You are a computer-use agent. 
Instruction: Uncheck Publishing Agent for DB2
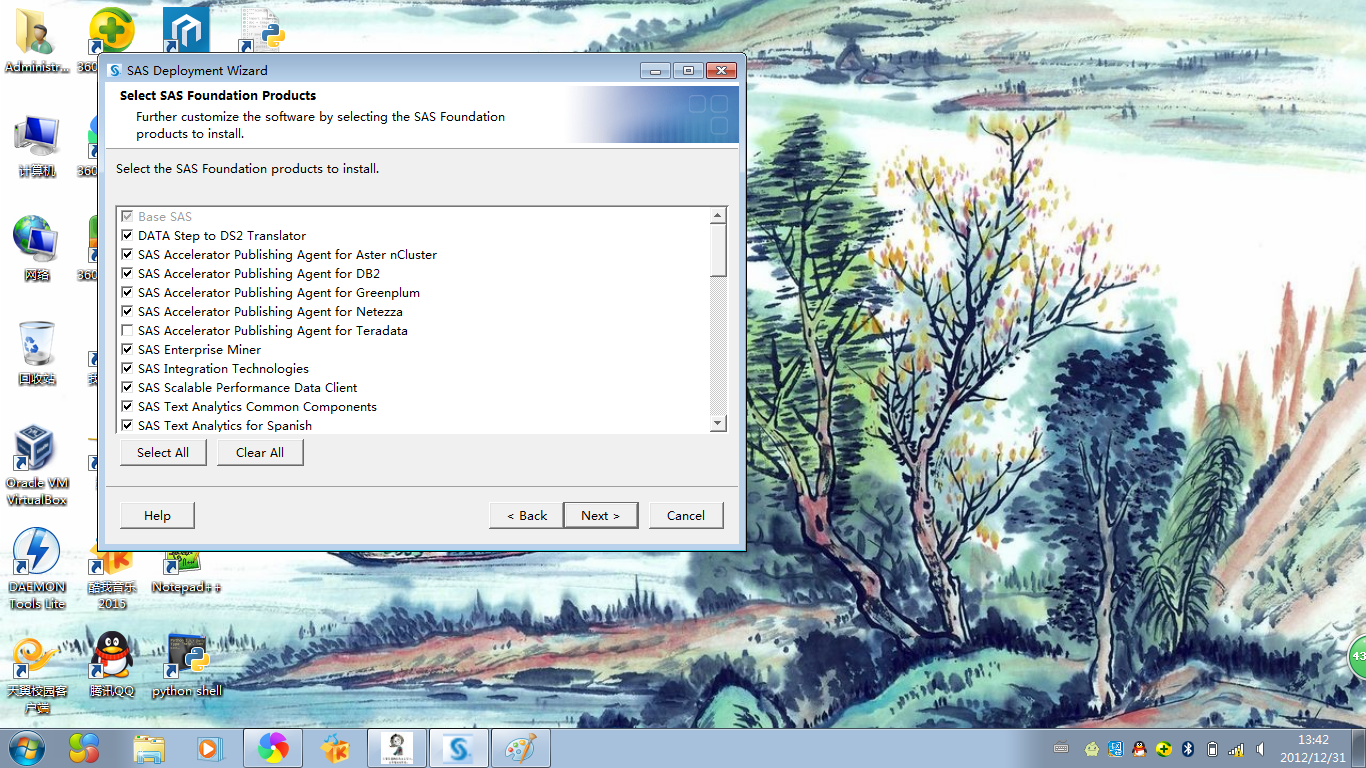tap(127, 274)
